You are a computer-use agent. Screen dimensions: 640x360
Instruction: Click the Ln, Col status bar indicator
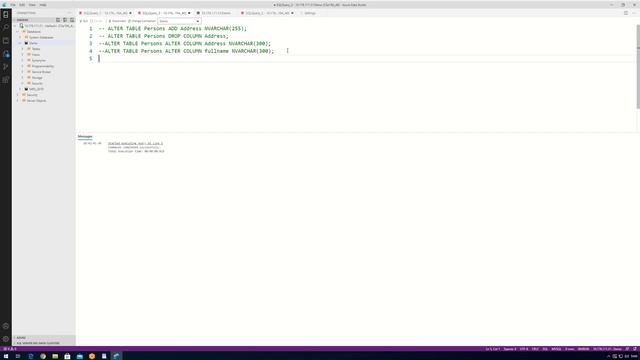[x=492, y=349]
